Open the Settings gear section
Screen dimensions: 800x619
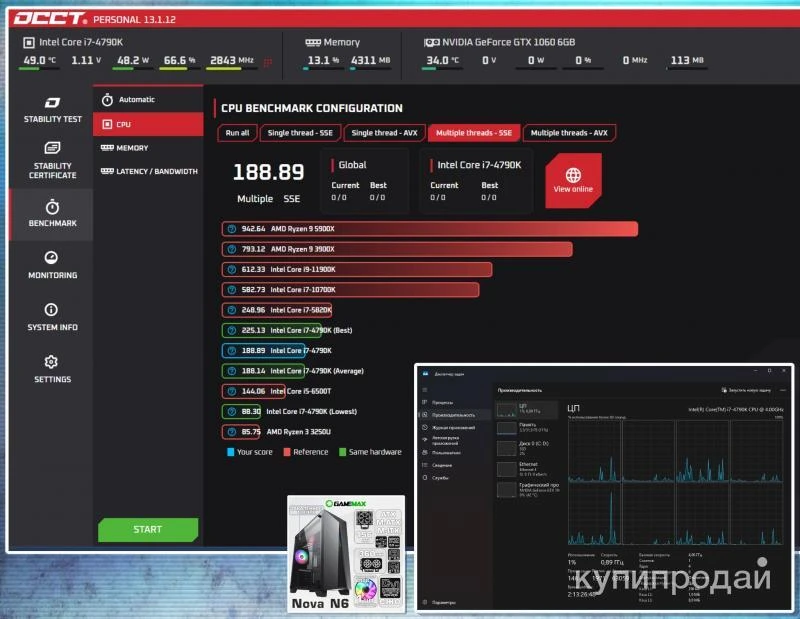tap(52, 368)
